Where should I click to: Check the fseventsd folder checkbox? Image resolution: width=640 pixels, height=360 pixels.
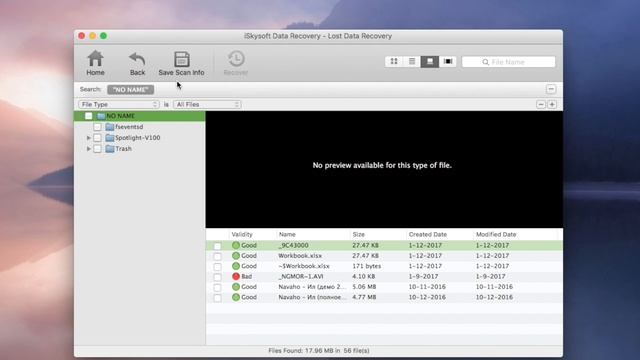click(97, 127)
